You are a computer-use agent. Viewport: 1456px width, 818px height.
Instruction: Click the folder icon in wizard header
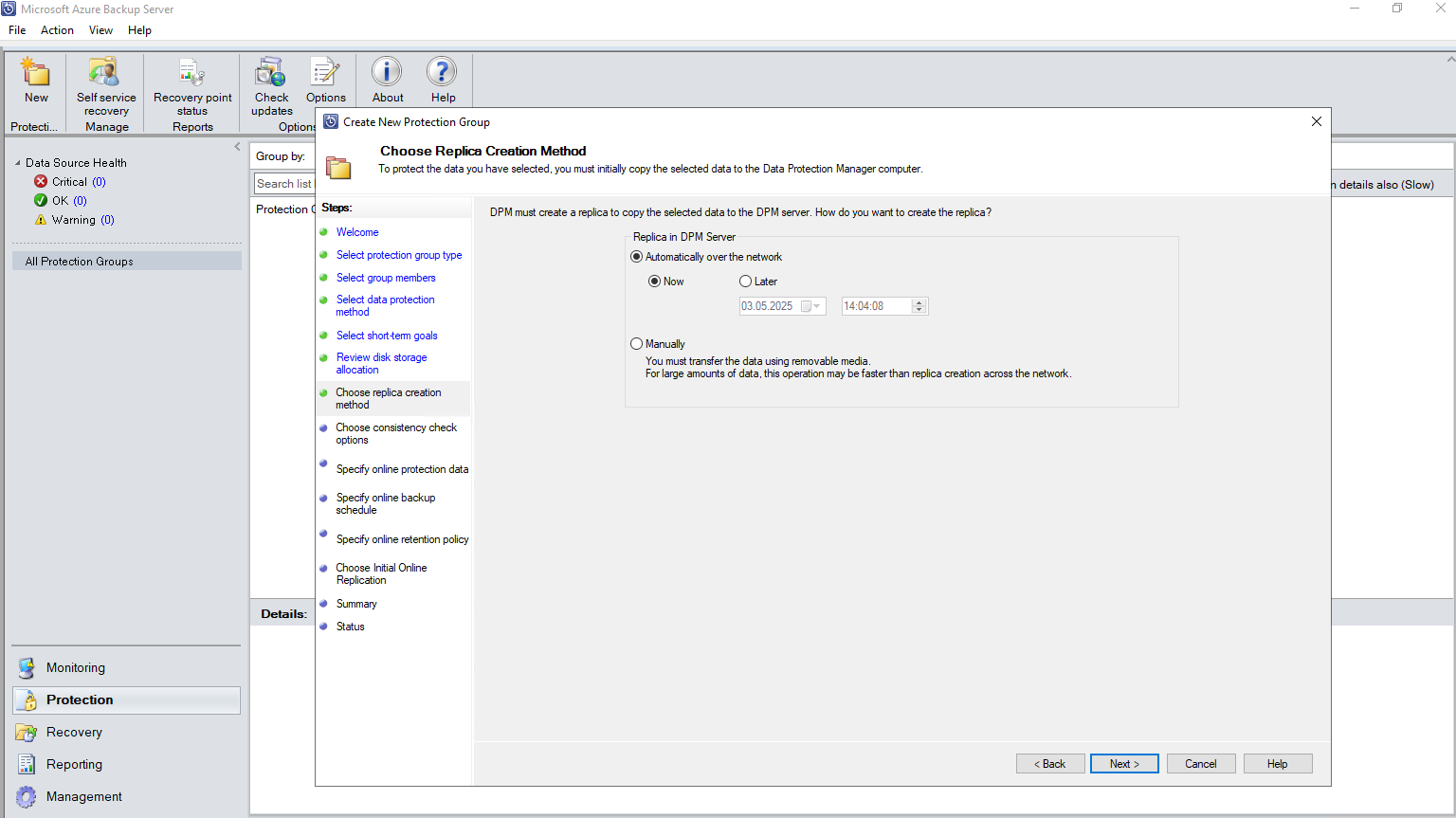339,168
